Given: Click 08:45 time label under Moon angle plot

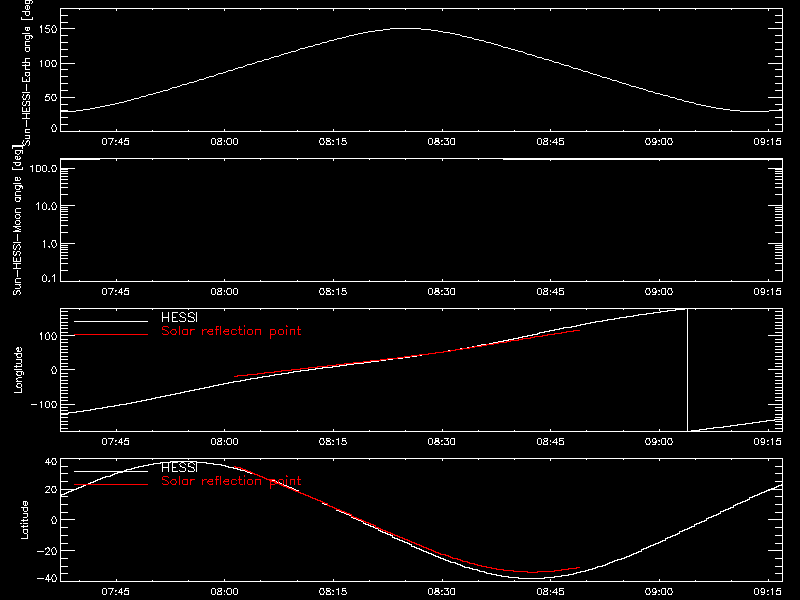Looking at the screenshot, I should tap(550, 292).
